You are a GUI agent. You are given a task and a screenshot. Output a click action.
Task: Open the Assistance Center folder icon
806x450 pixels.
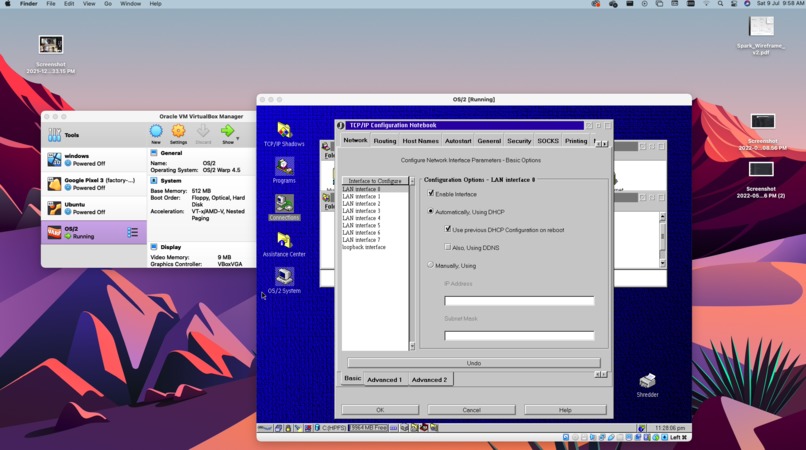(284, 240)
